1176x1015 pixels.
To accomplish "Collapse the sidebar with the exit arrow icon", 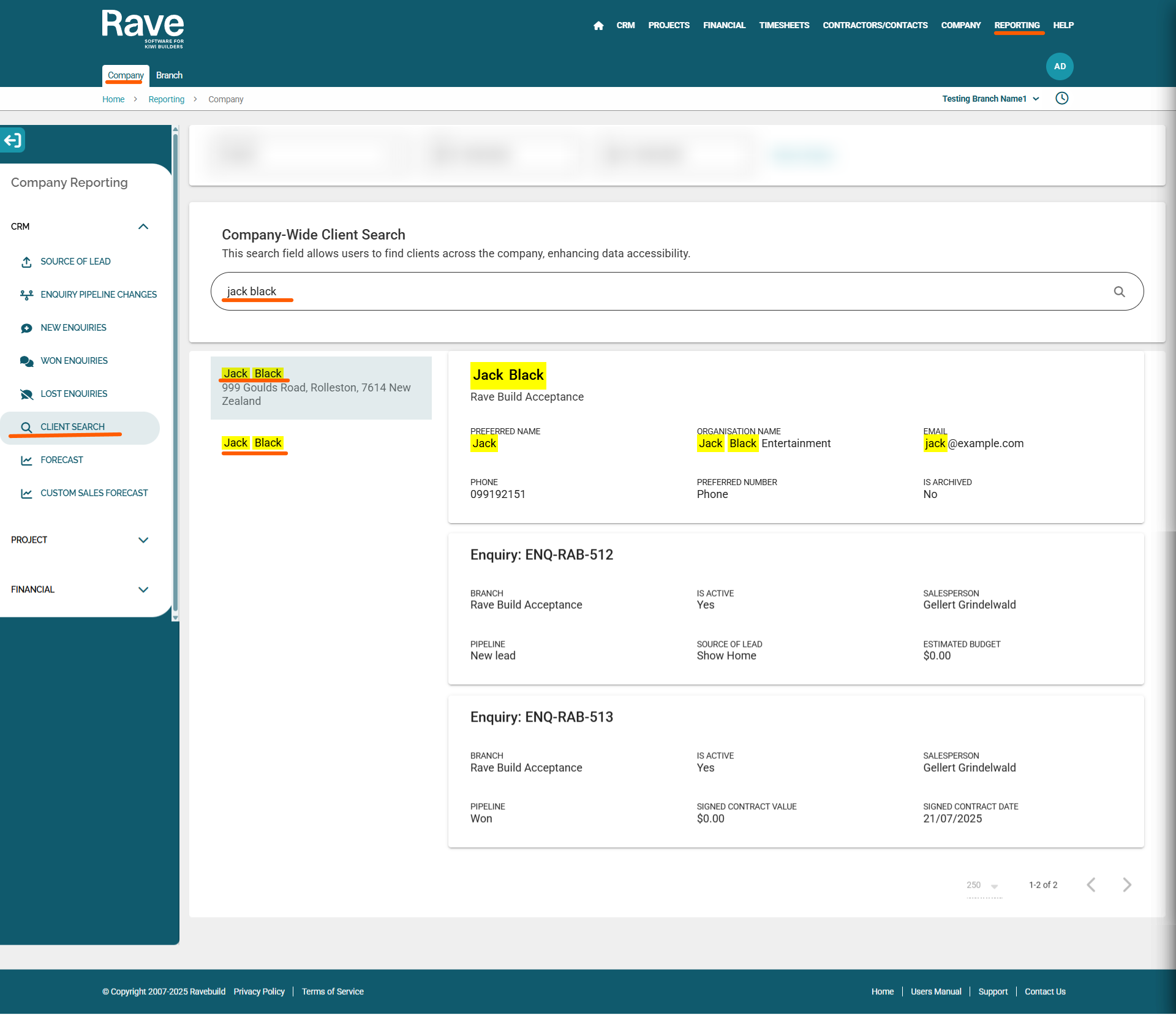I will click(x=13, y=140).
